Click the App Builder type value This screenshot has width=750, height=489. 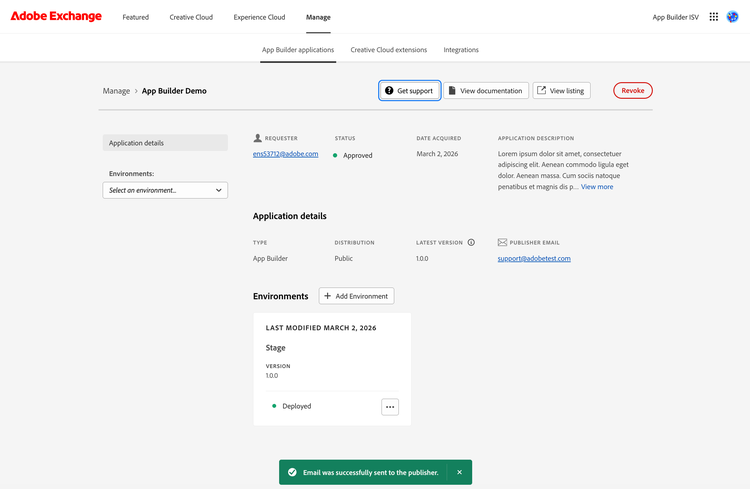coord(270,258)
